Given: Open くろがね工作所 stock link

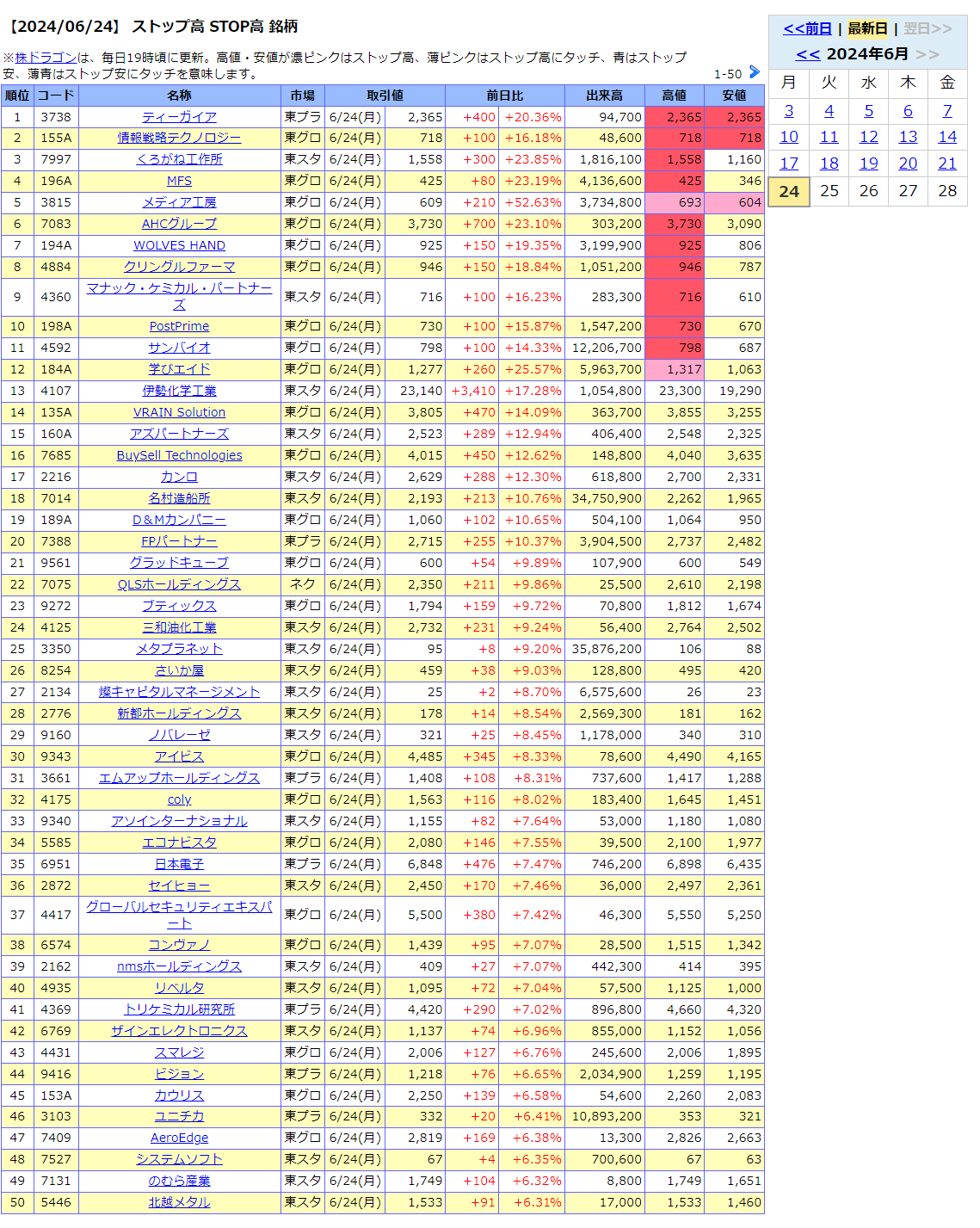Looking at the screenshot, I should pos(179,159).
